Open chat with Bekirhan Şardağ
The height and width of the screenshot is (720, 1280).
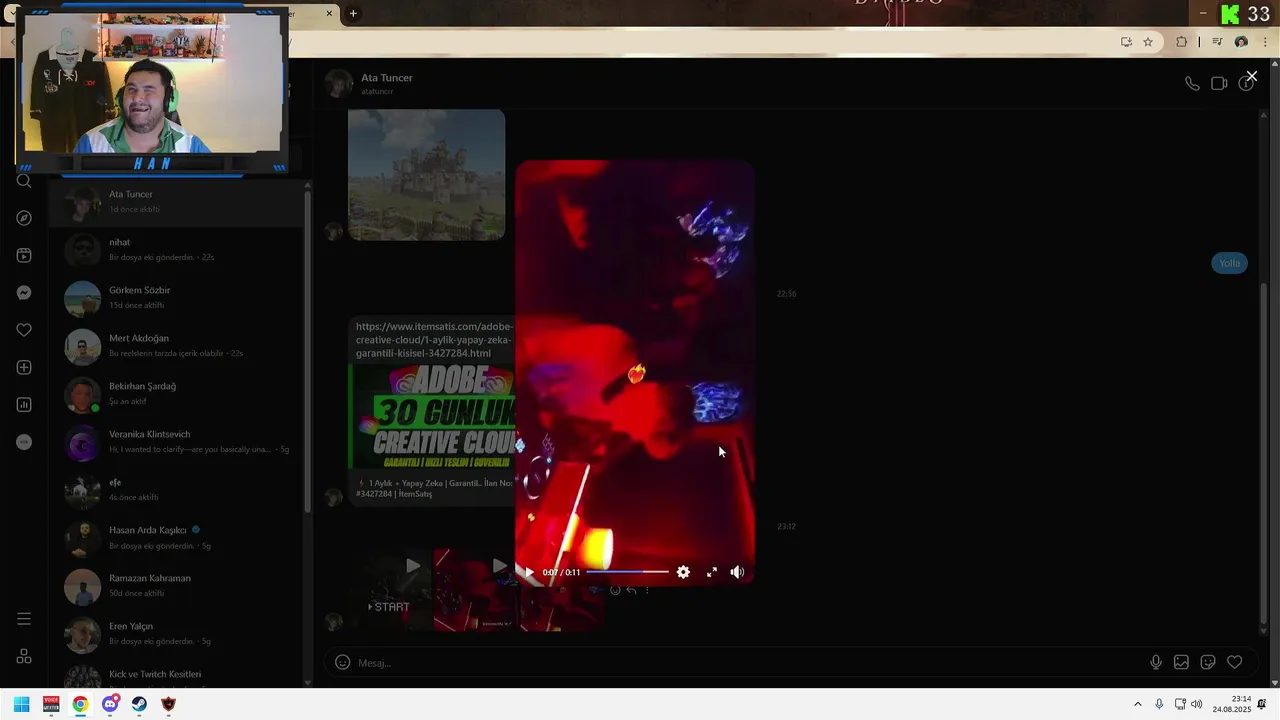coord(178,394)
